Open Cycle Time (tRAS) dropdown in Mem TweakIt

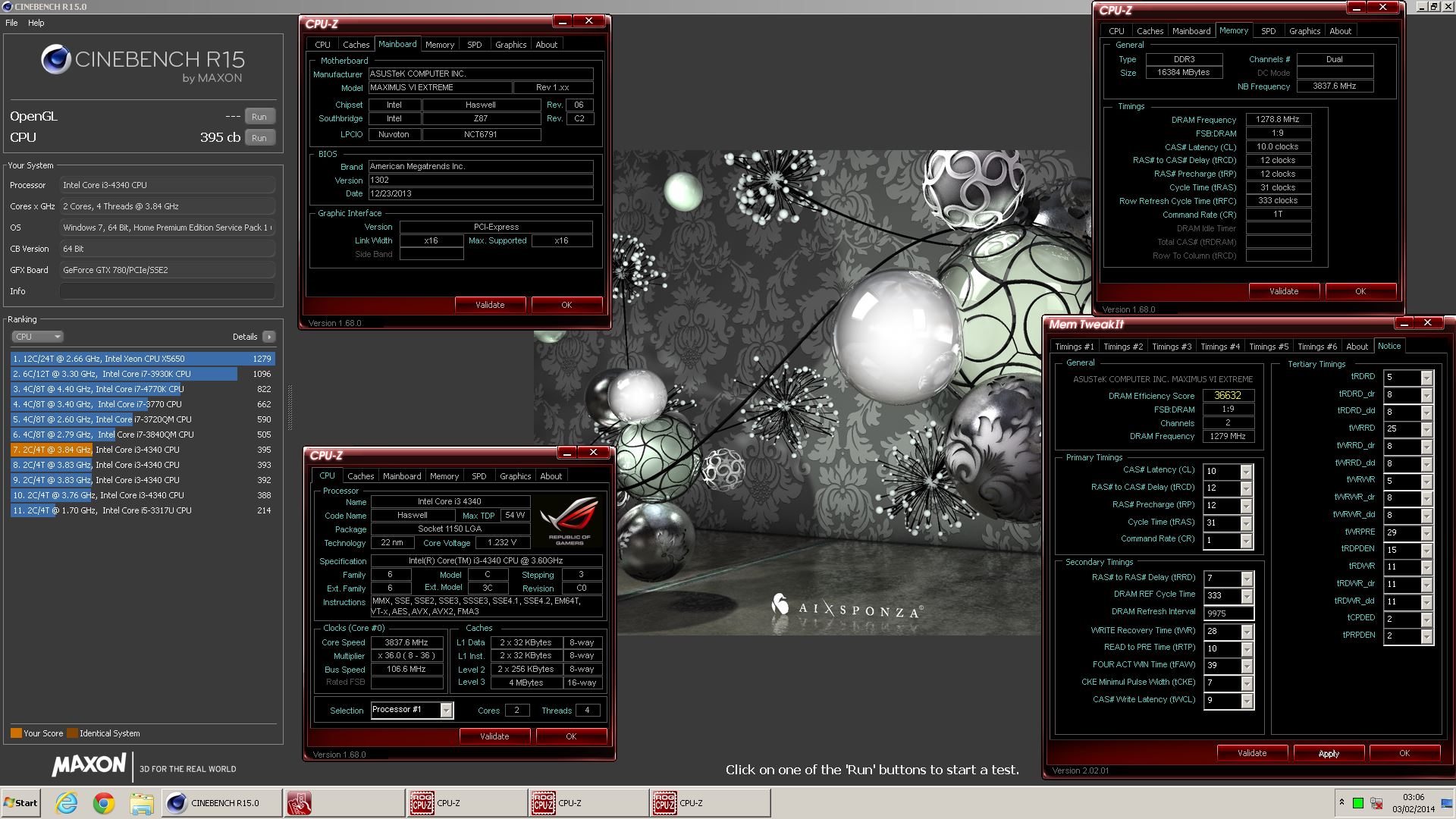pos(1246,523)
